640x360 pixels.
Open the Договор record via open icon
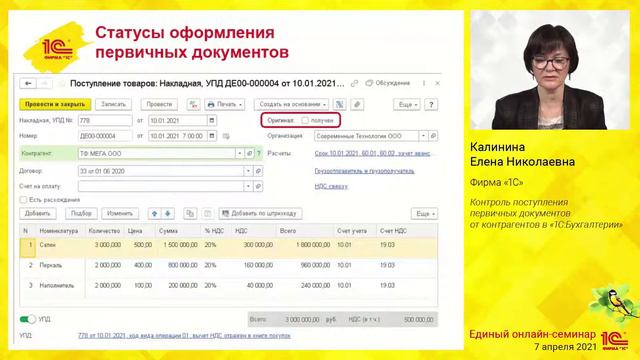pos(258,171)
